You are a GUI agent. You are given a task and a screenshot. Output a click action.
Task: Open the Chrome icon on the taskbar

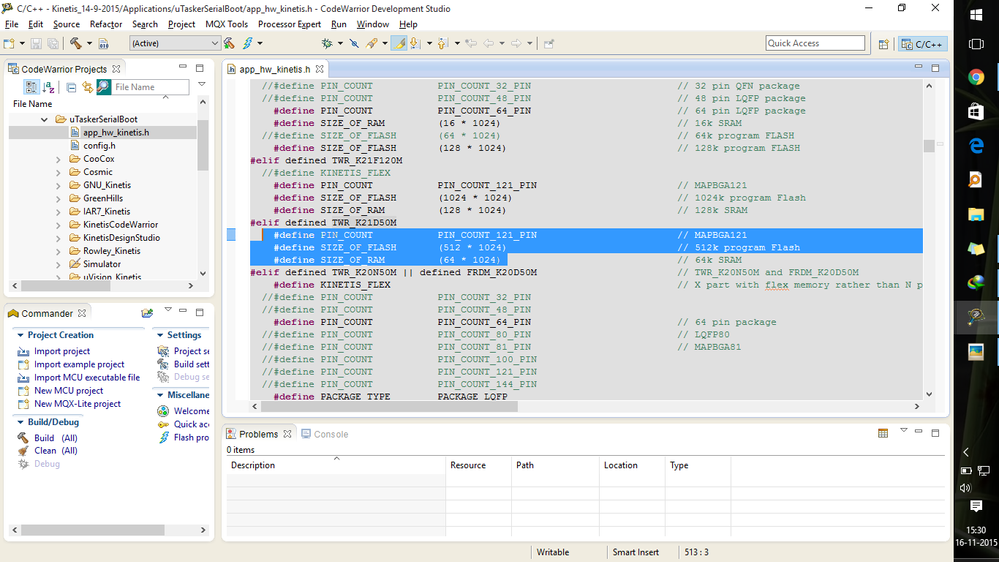coord(975,77)
